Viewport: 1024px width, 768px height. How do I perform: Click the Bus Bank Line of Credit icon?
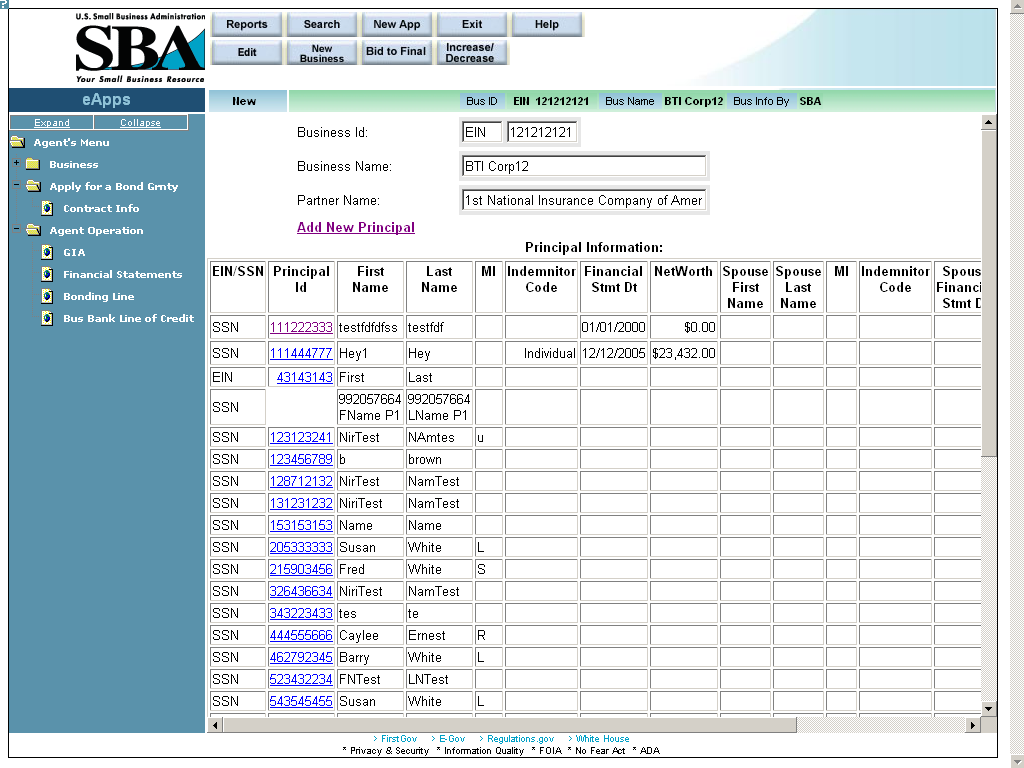pos(47,319)
